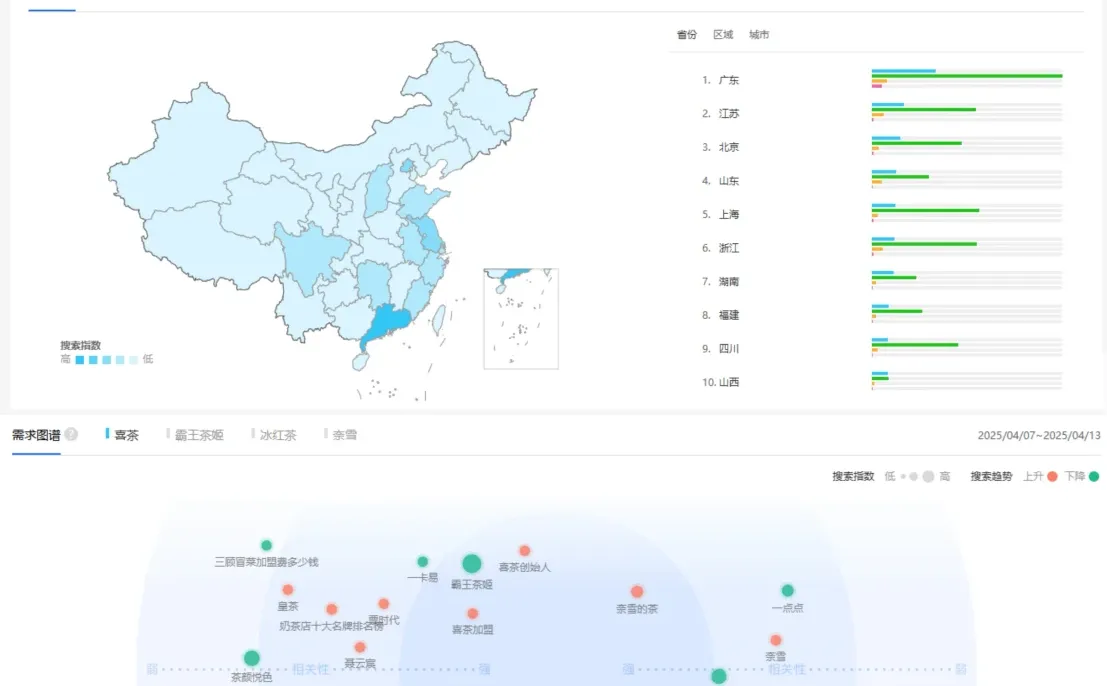1107x686 pixels.
Task: Click the 浙江 row in province ranking
Action: tap(881, 248)
